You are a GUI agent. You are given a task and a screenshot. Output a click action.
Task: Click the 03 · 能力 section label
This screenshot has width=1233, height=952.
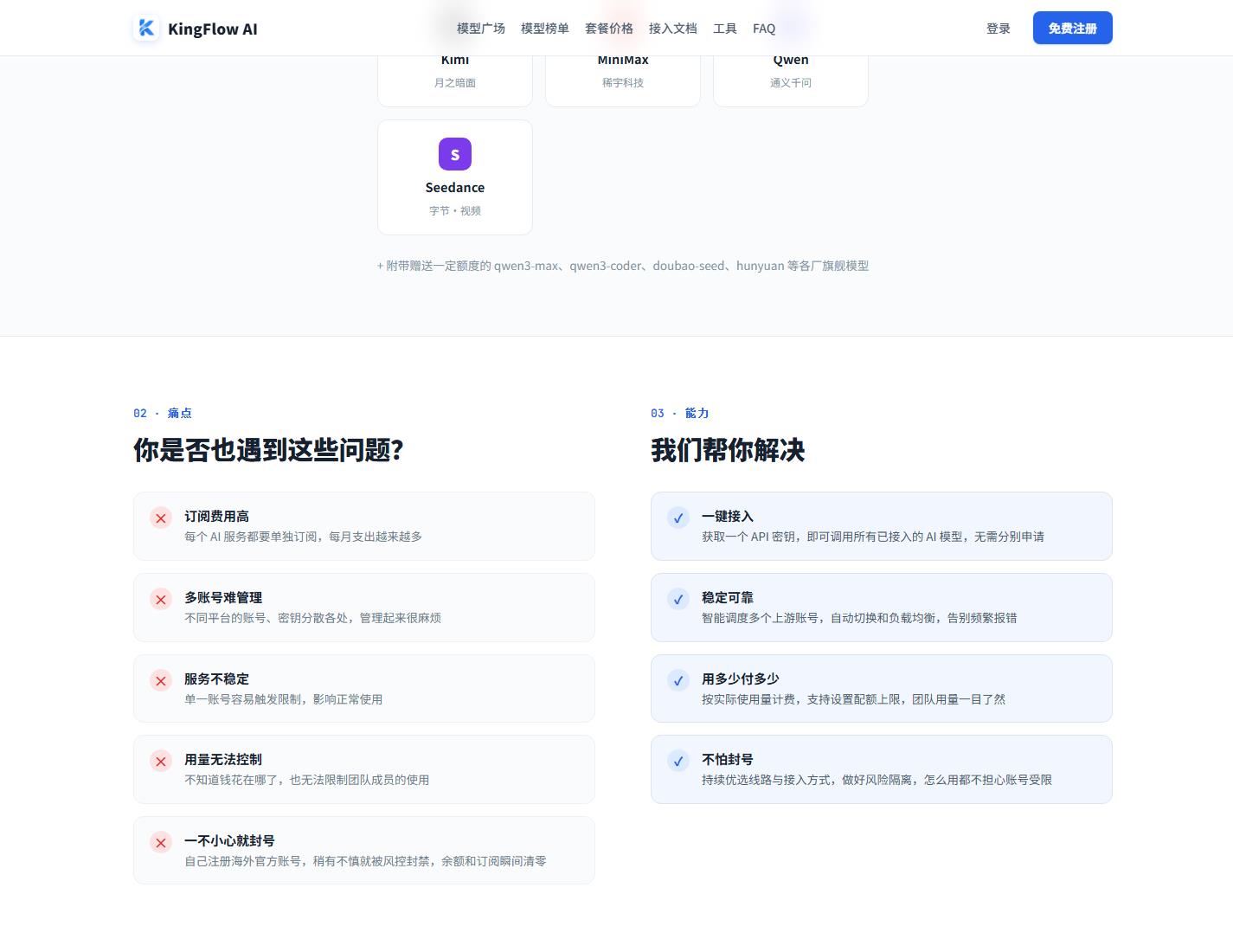coord(680,414)
